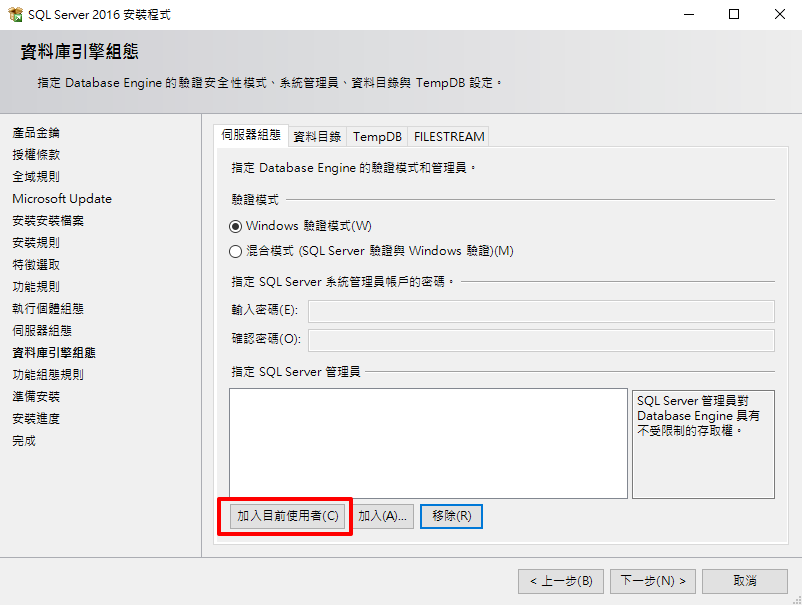Select 全域規則 step in sidebar
This screenshot has width=802, height=605.
coord(36,177)
